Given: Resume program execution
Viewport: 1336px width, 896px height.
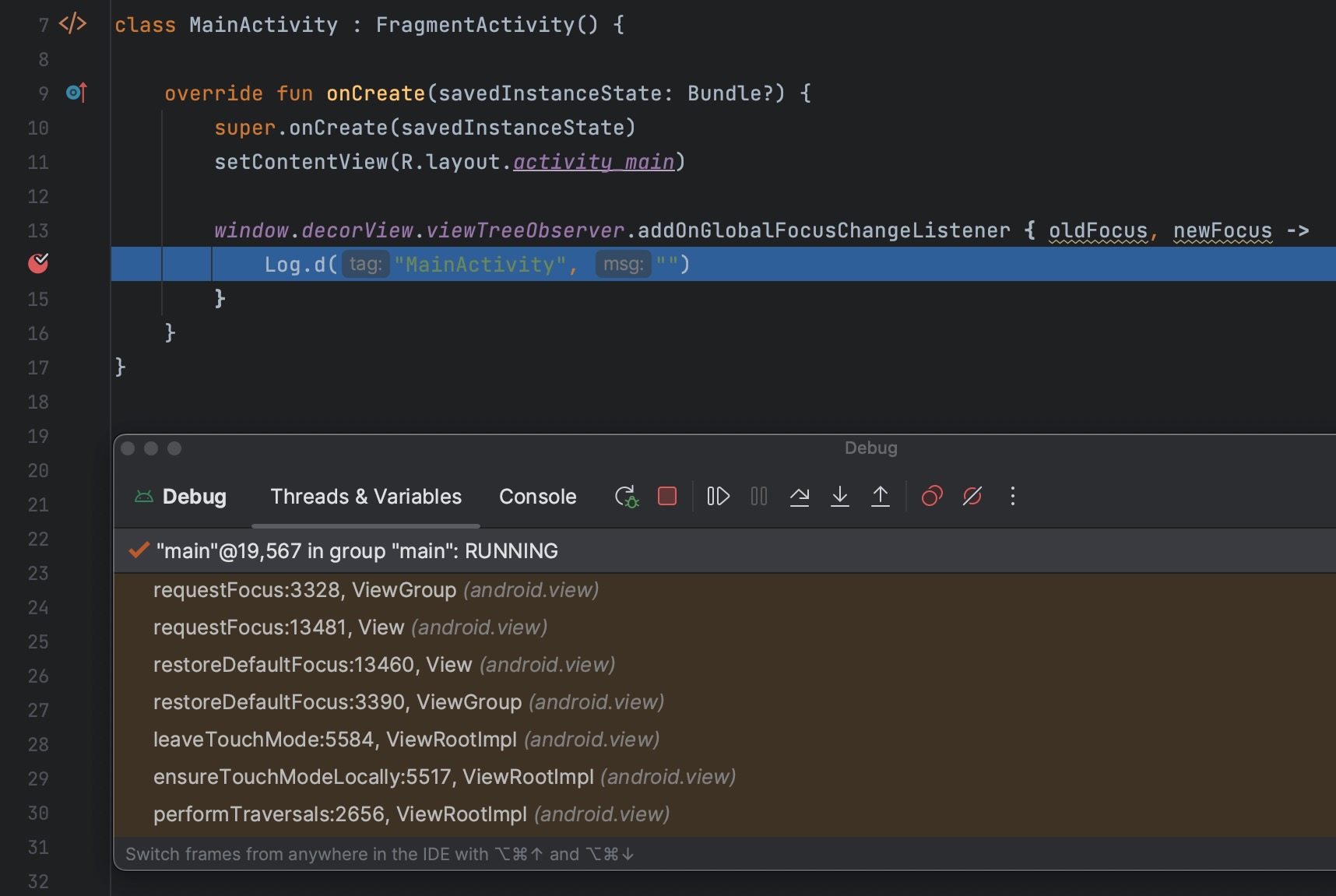Looking at the screenshot, I should pyautogui.click(x=718, y=497).
